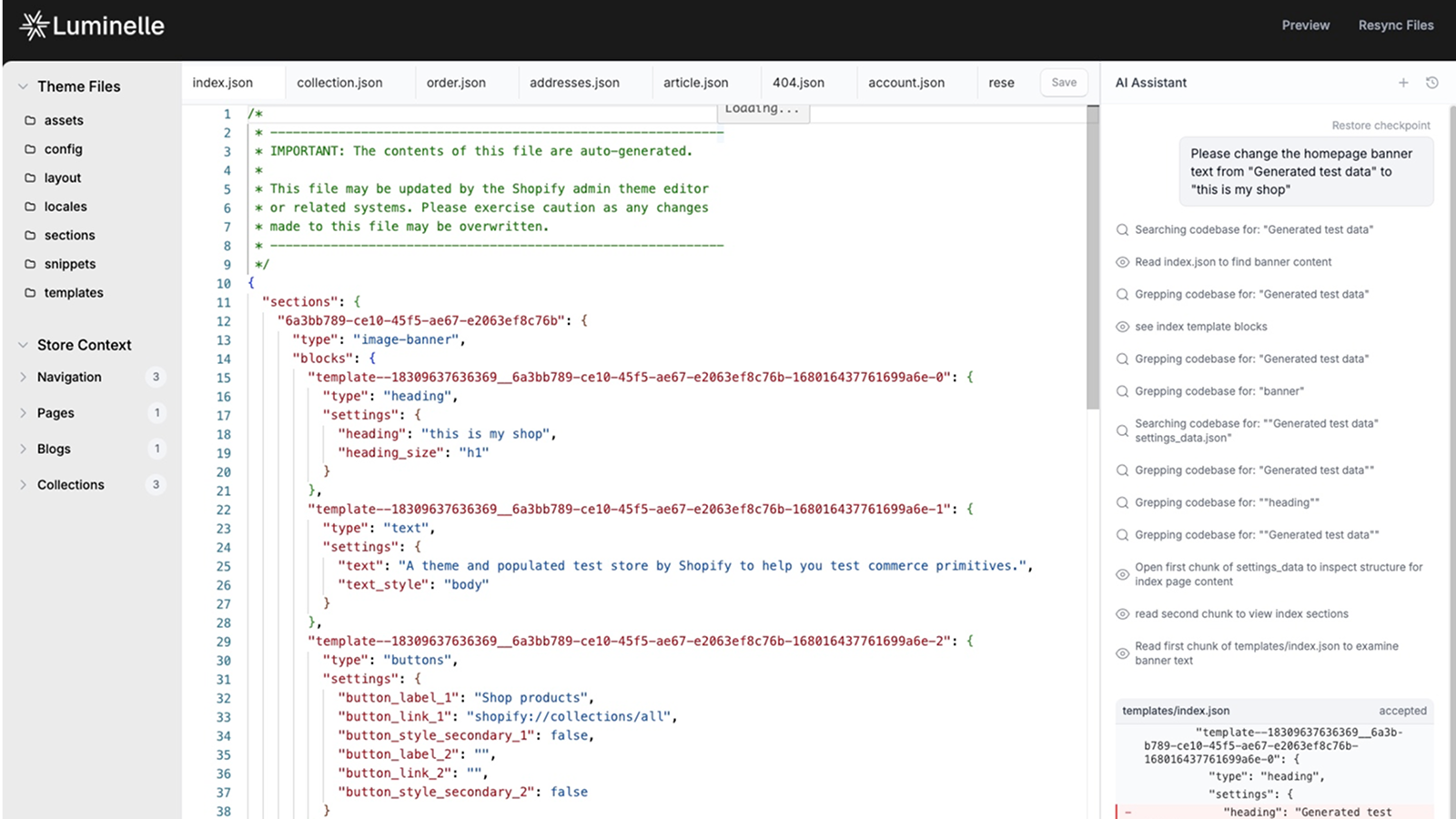Image resolution: width=1456 pixels, height=819 pixels.
Task: Collapse the Theme Files section
Action: click(x=21, y=86)
